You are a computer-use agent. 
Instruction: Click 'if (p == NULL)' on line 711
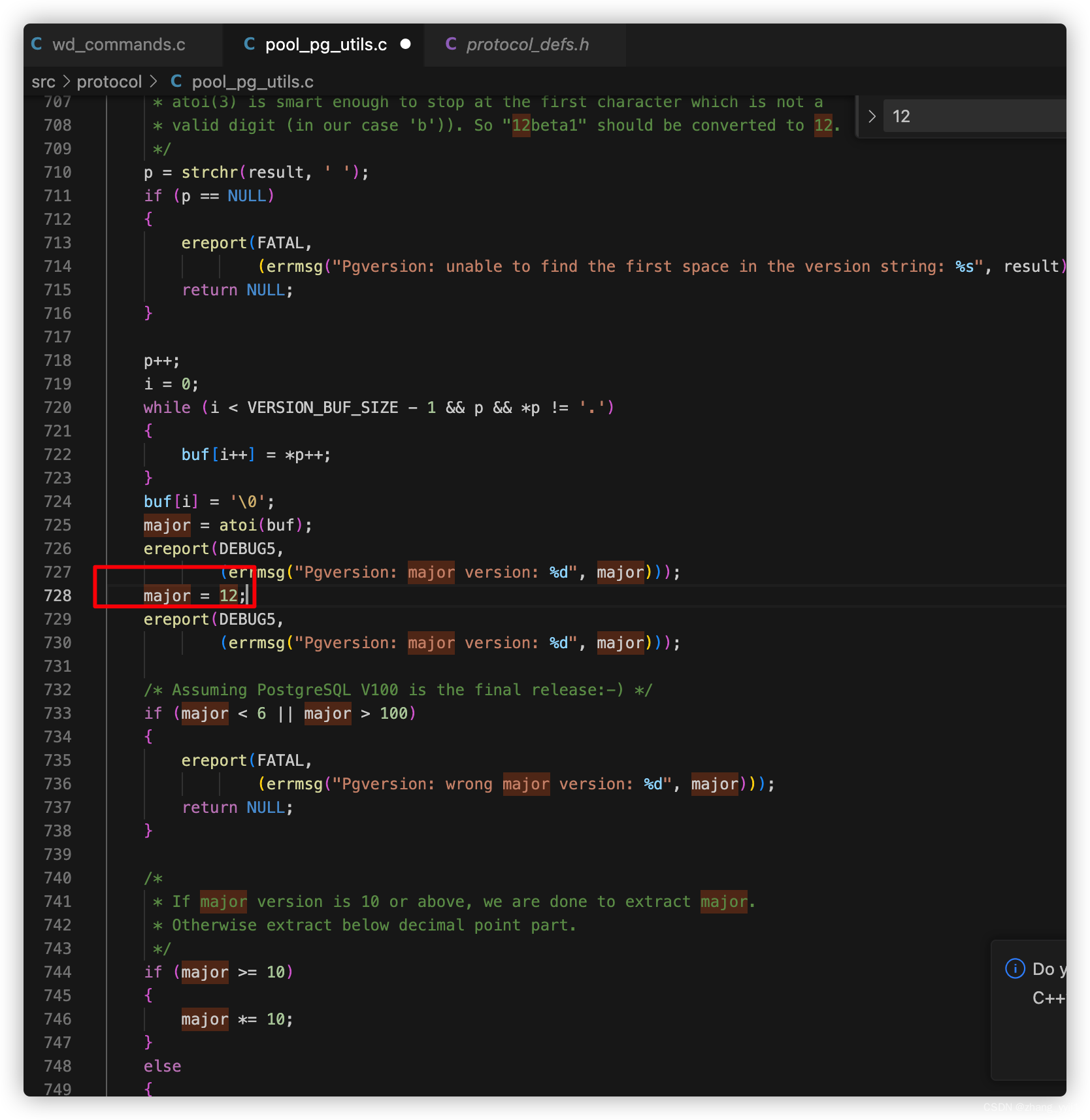[x=208, y=195]
